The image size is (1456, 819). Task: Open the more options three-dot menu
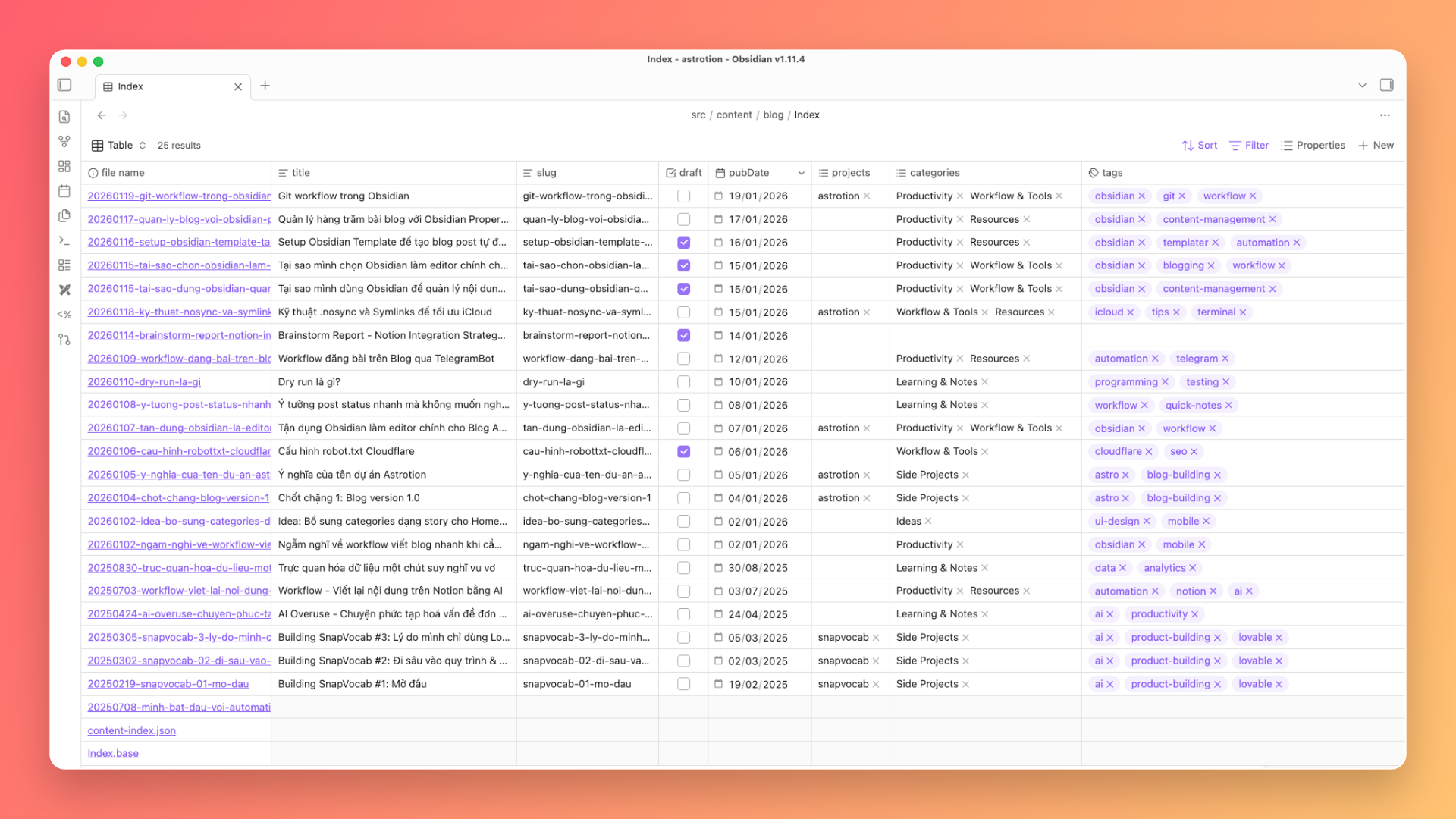(1385, 115)
